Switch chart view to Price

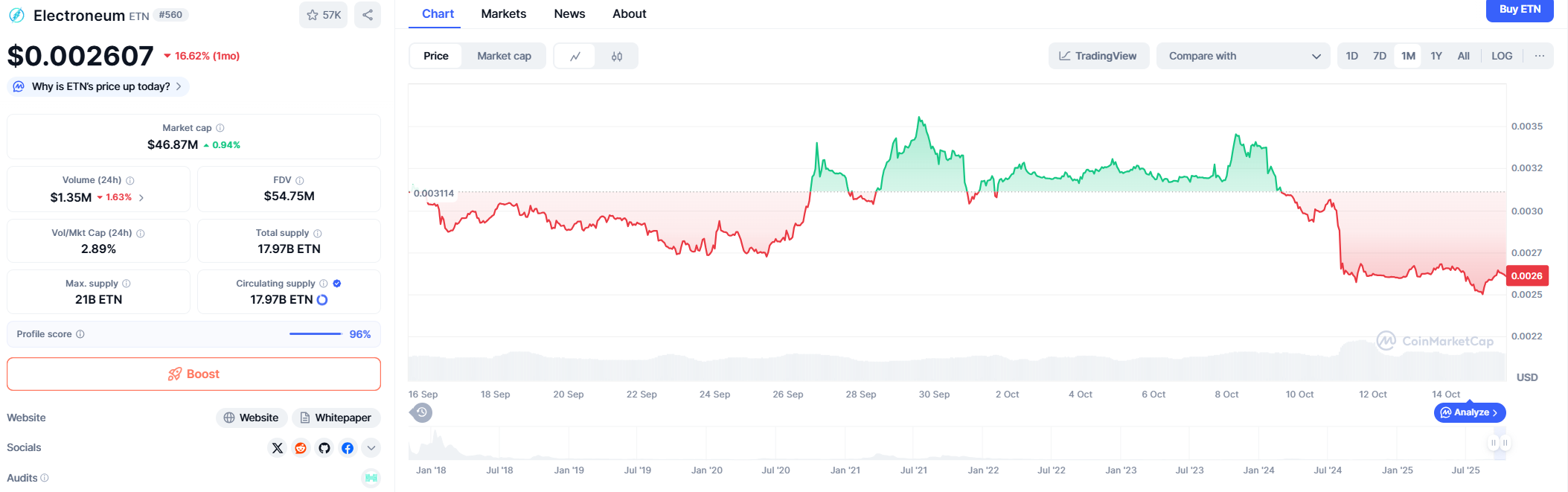(436, 56)
